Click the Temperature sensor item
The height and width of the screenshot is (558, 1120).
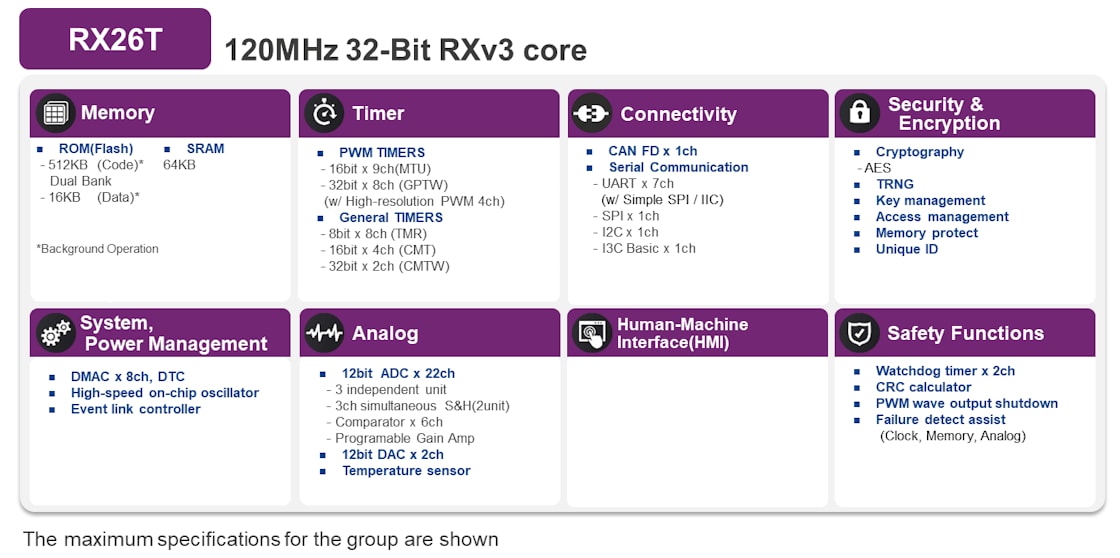coord(406,471)
